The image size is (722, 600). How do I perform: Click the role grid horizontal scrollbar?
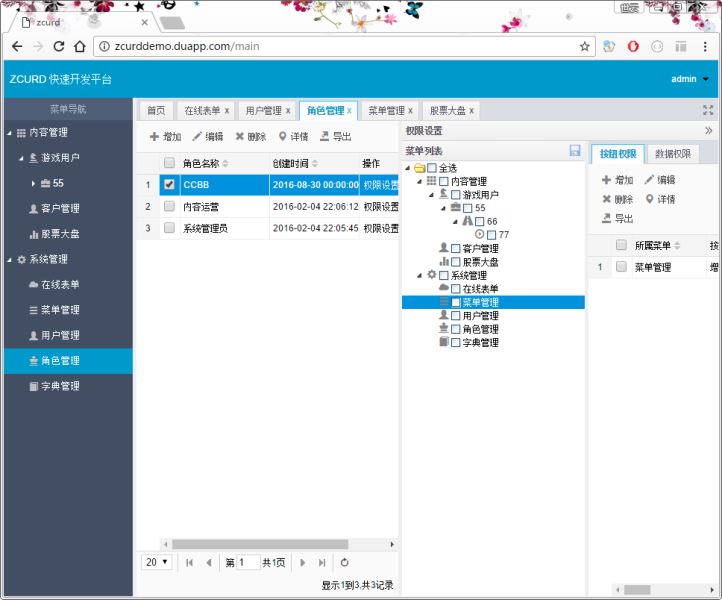(260, 544)
